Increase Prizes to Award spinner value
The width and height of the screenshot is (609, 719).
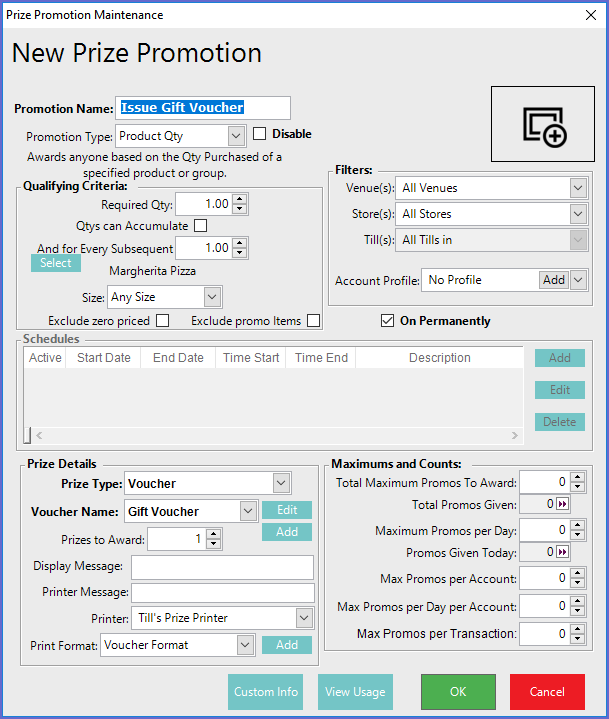(x=213, y=535)
